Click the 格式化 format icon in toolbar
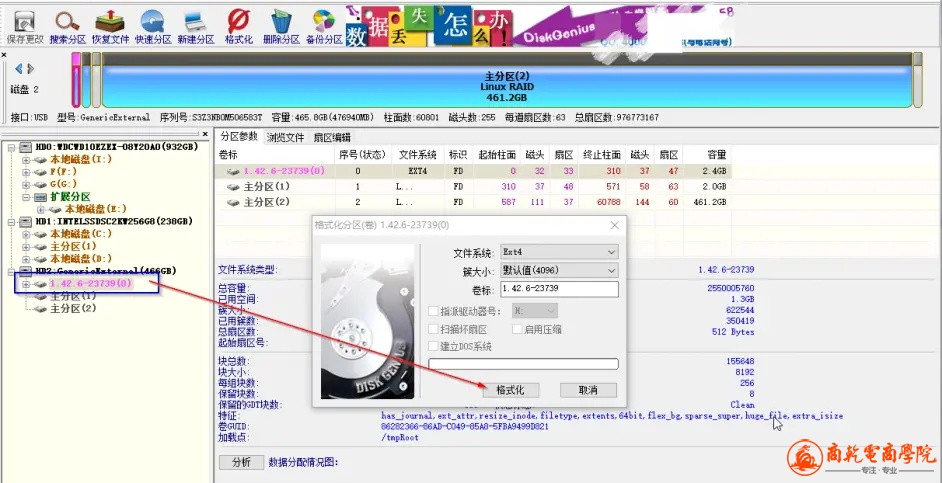The height and width of the screenshot is (483, 942). 239,25
